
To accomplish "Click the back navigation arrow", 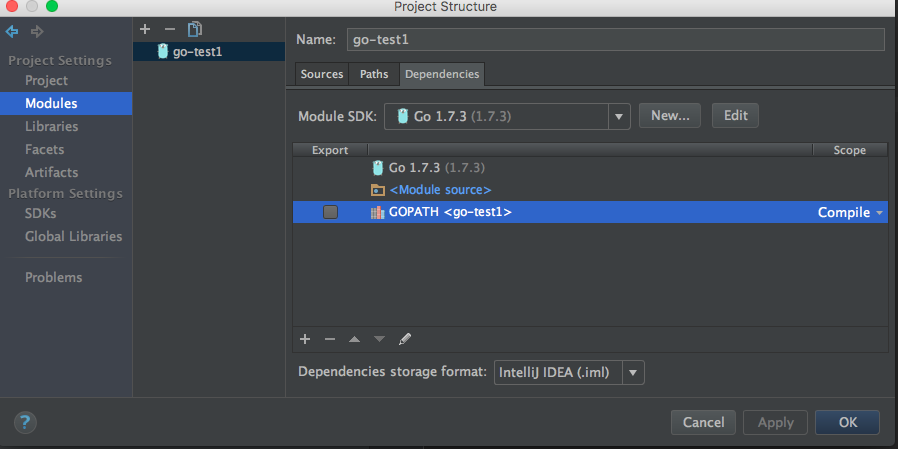I will pos(12,31).
